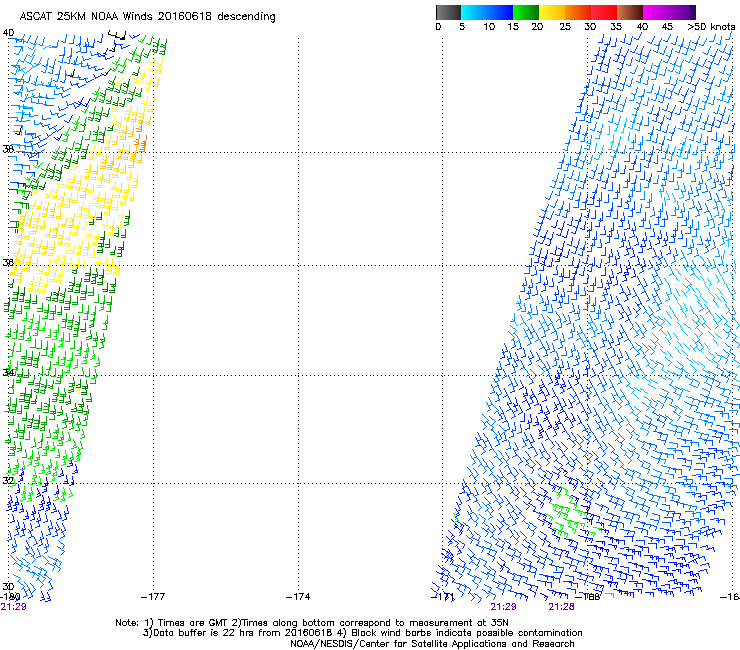740x650 pixels.
Task: Click note 'Times along bottom correspond to measurement at 35N'
Action: pos(375,623)
